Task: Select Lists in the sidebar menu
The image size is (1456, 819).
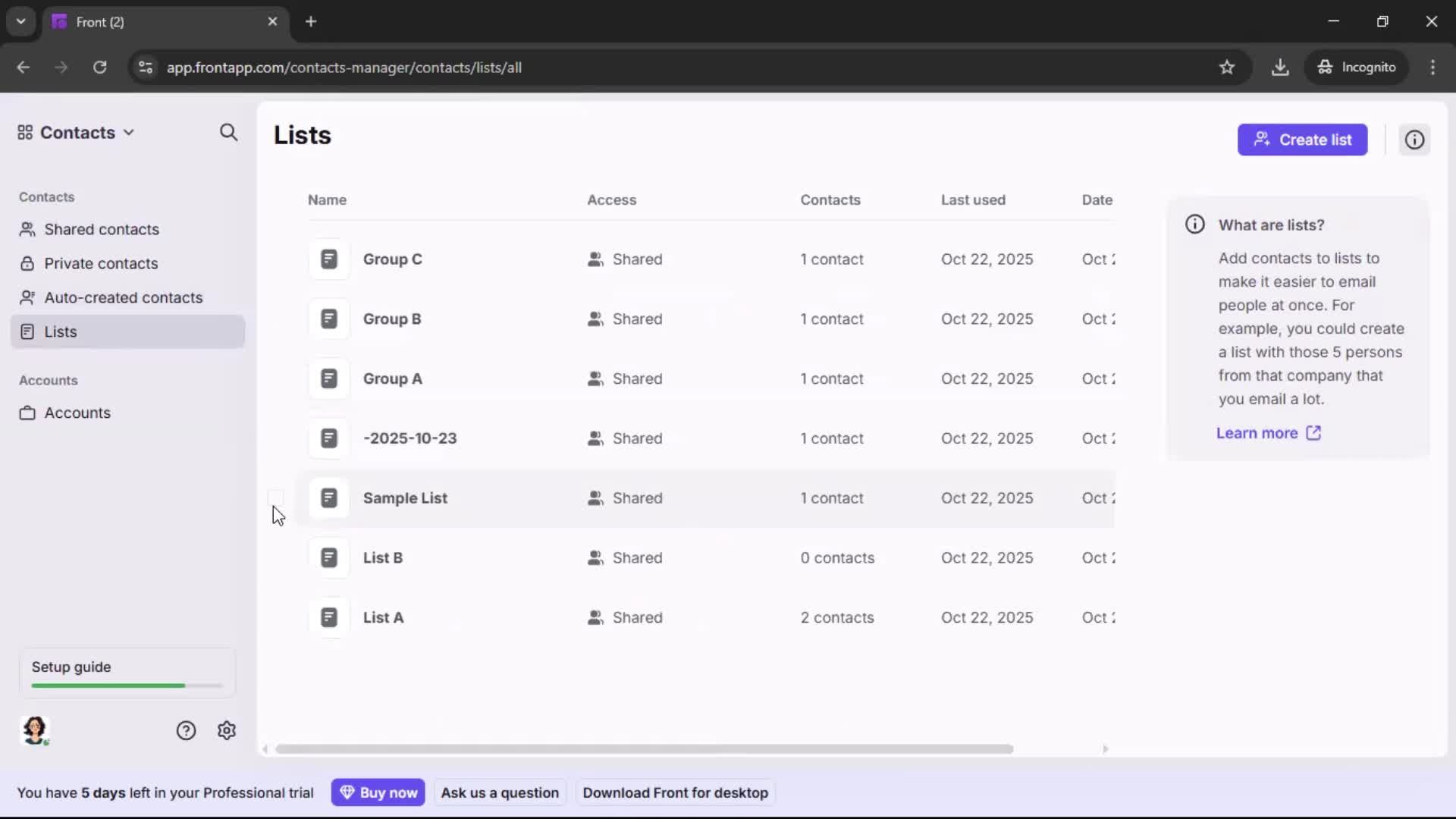Action: click(x=61, y=331)
